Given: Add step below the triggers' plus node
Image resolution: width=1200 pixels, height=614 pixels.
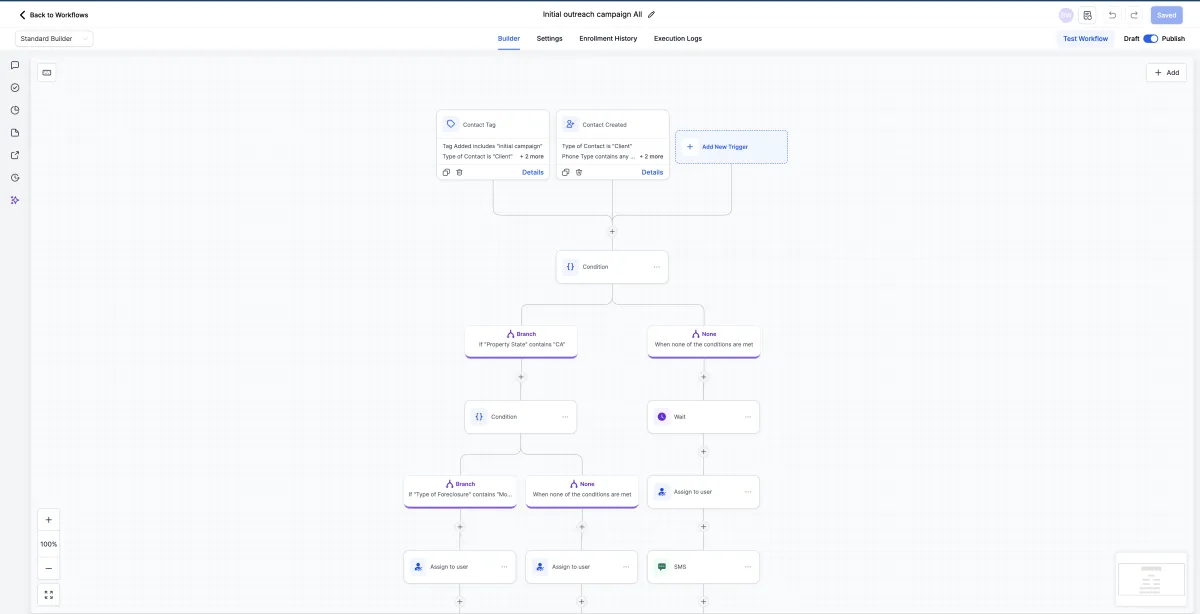Looking at the screenshot, I should [x=612, y=232].
